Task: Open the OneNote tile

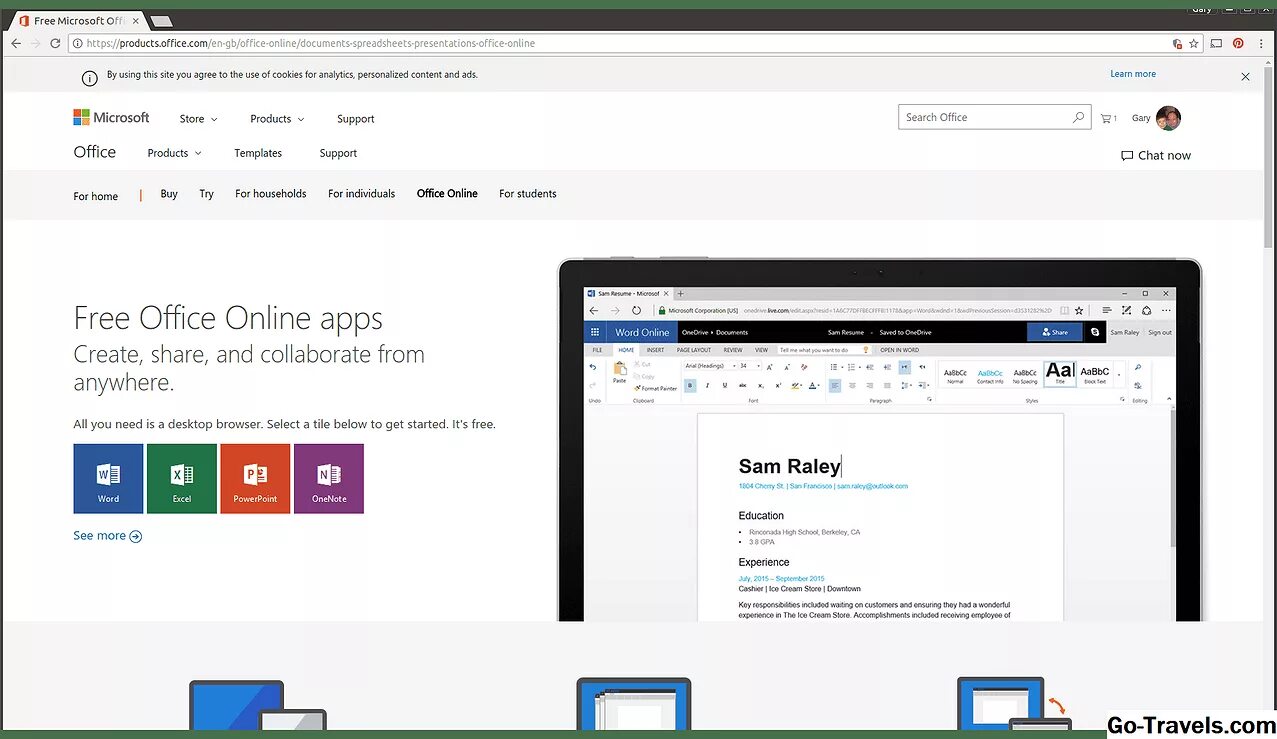Action: [x=329, y=479]
